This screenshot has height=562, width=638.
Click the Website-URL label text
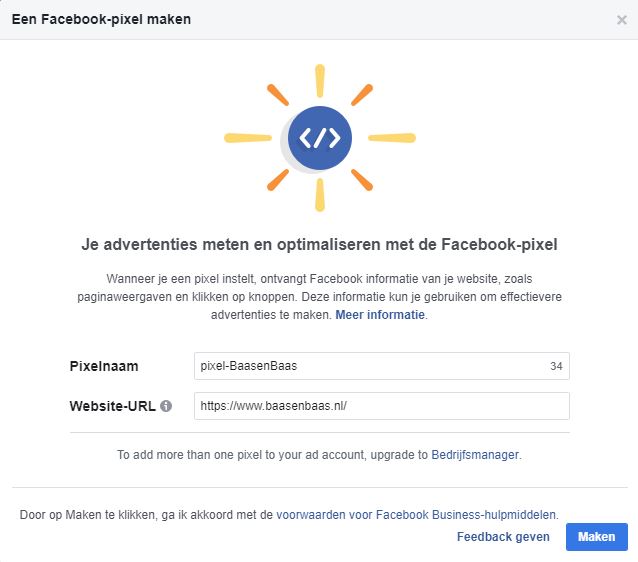[113, 406]
